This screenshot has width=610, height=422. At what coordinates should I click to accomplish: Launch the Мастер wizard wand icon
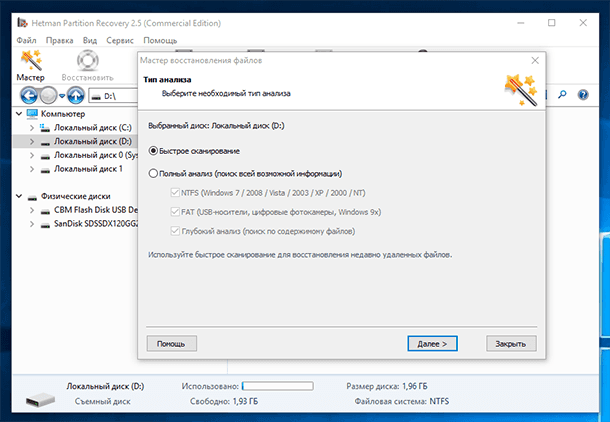(31, 61)
